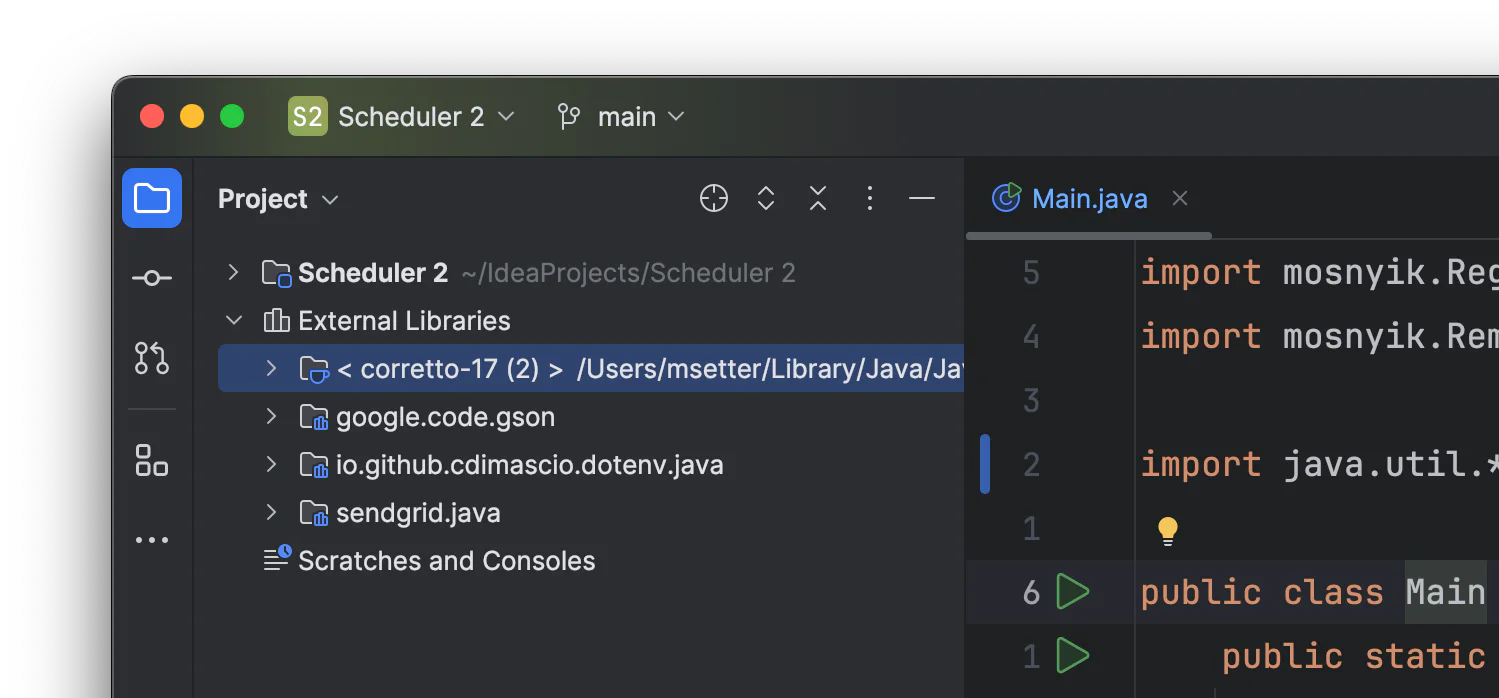
Task: Click the git branch icon beside main
Action: point(569,117)
